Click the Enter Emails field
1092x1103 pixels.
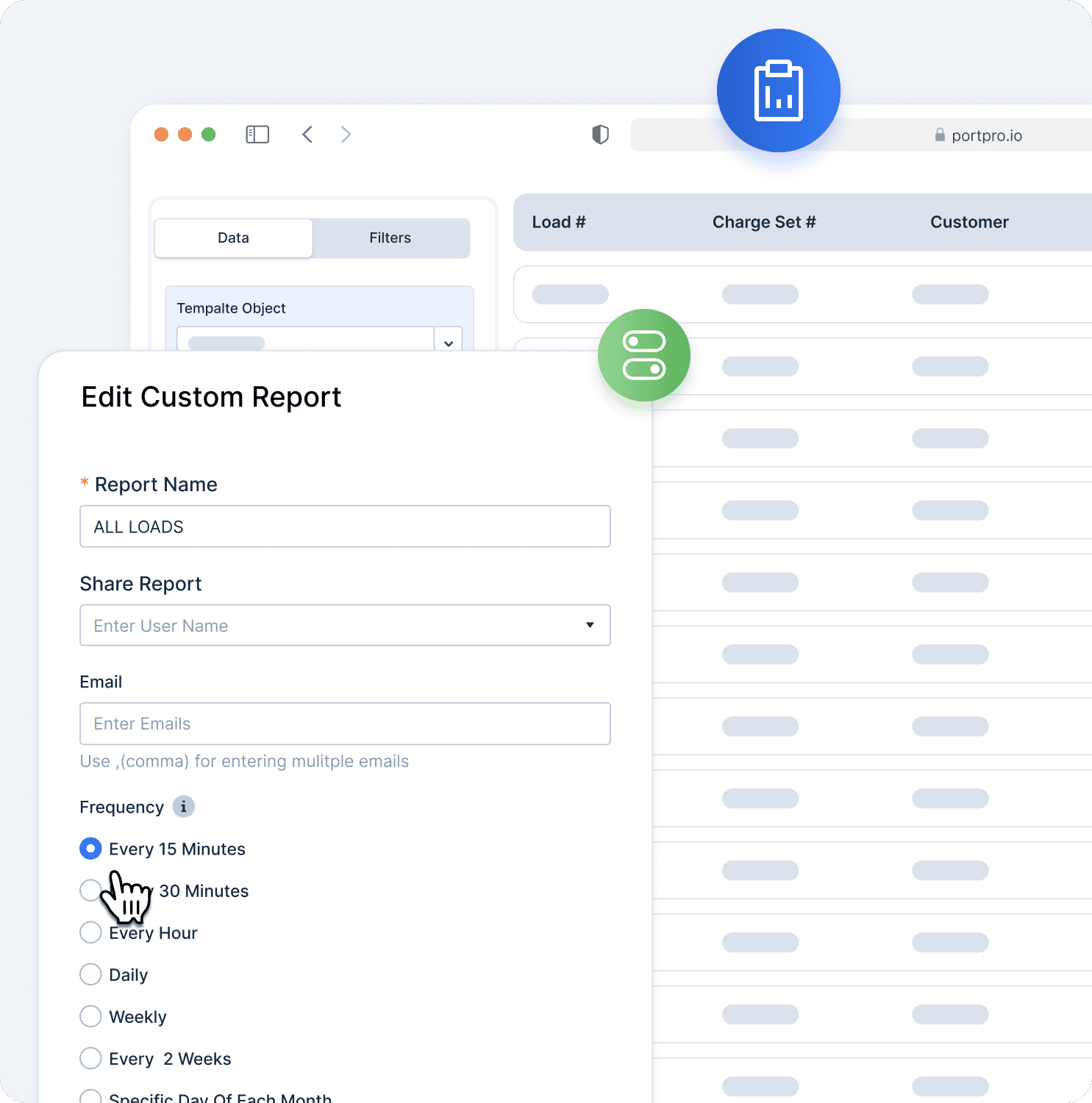pyautogui.click(x=345, y=724)
